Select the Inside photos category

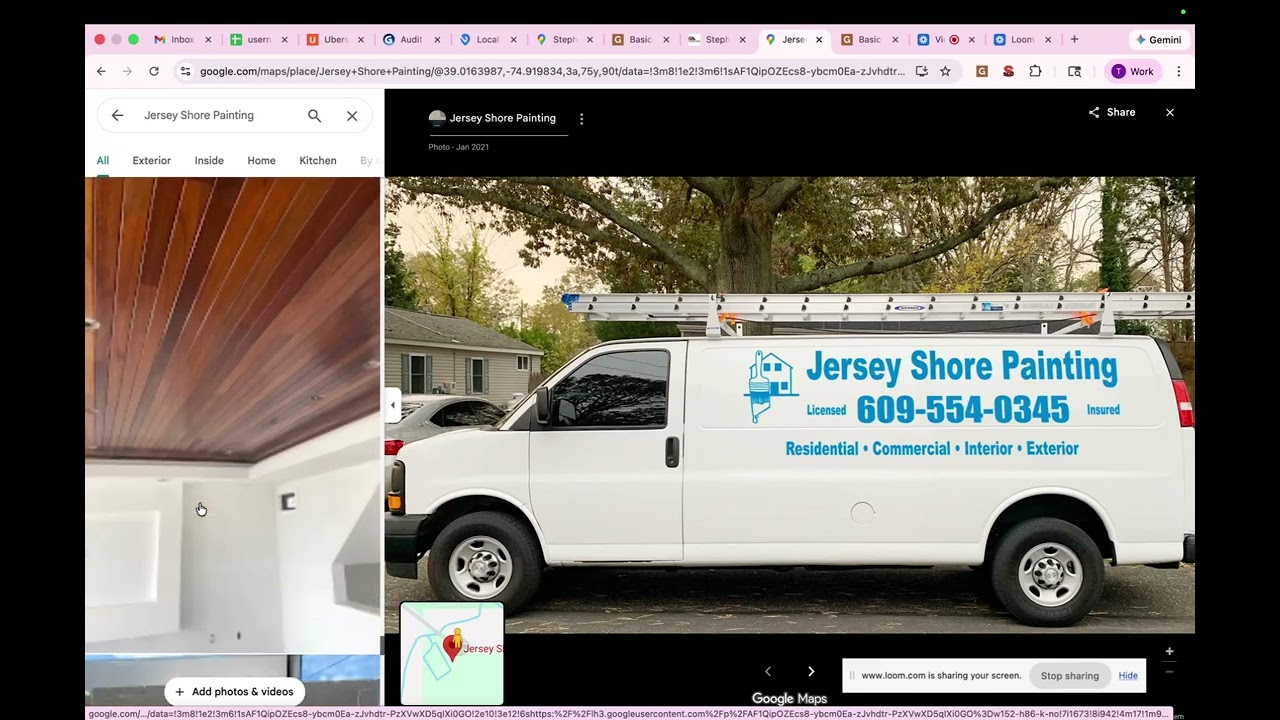point(209,160)
